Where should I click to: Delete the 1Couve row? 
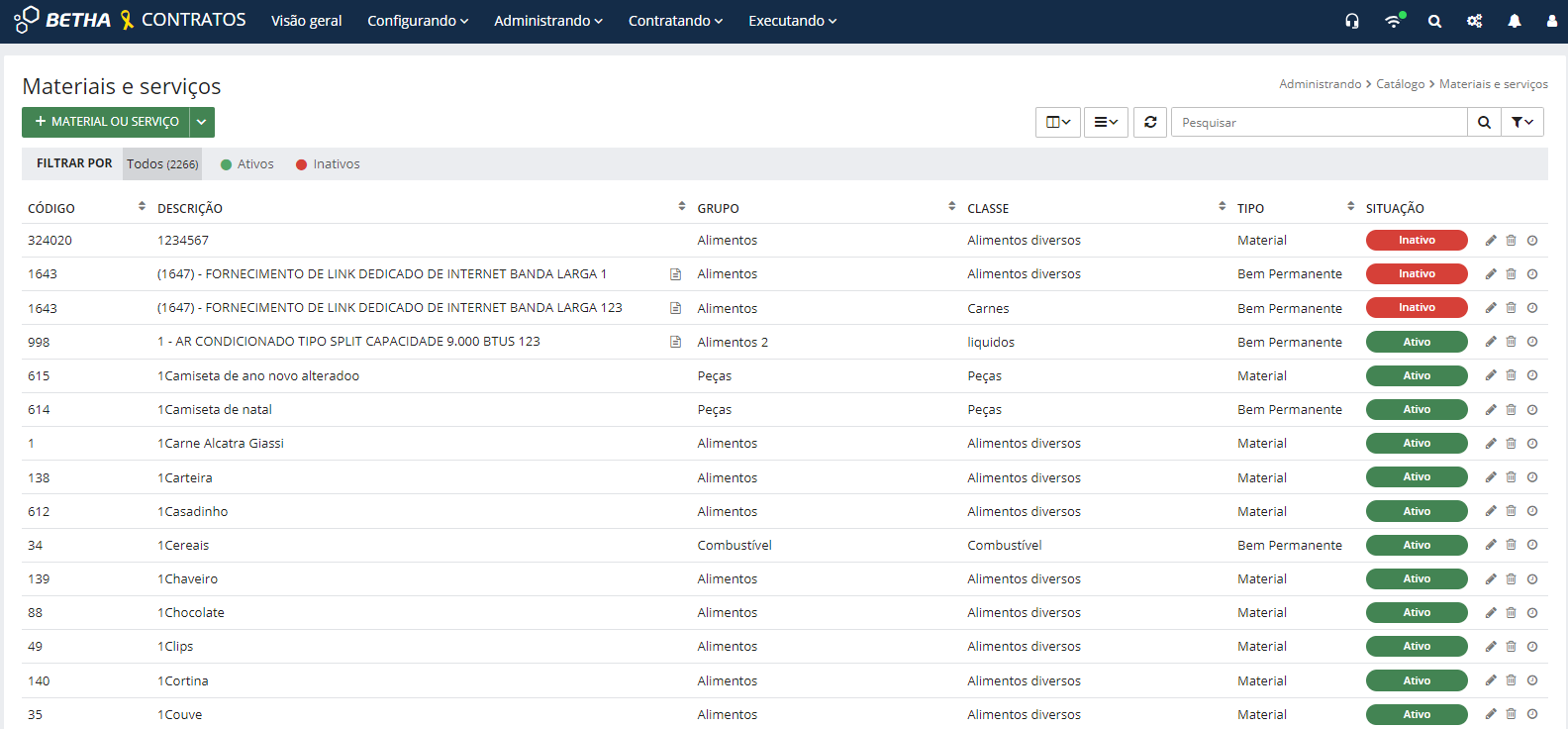tap(1512, 714)
